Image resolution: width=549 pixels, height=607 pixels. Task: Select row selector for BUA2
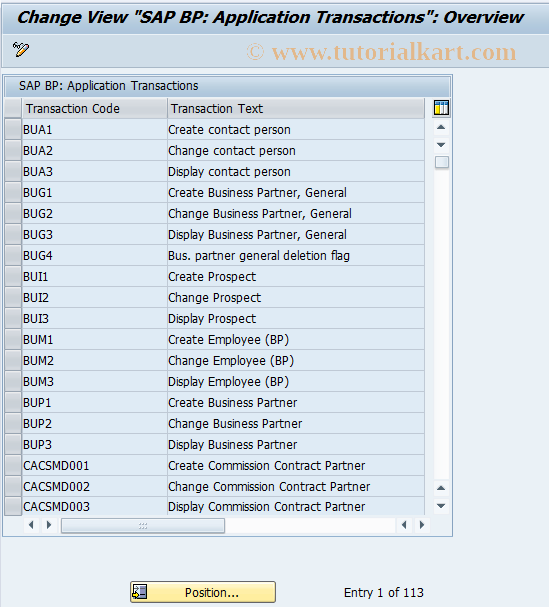pyautogui.click(x=13, y=150)
